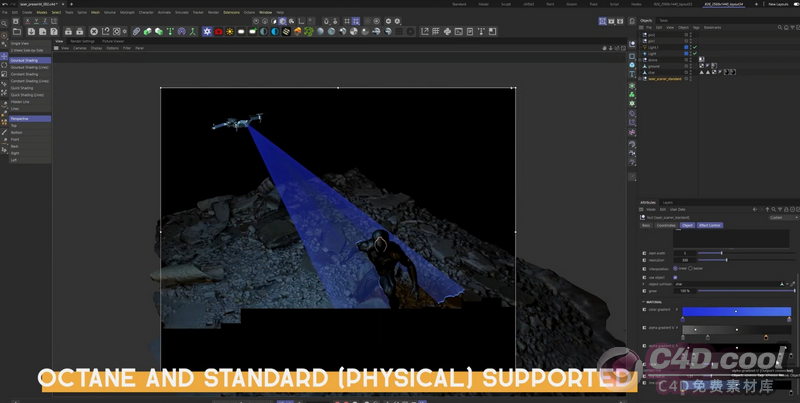
Task: Click the green figure icon in the toolbar
Action: 193,32
